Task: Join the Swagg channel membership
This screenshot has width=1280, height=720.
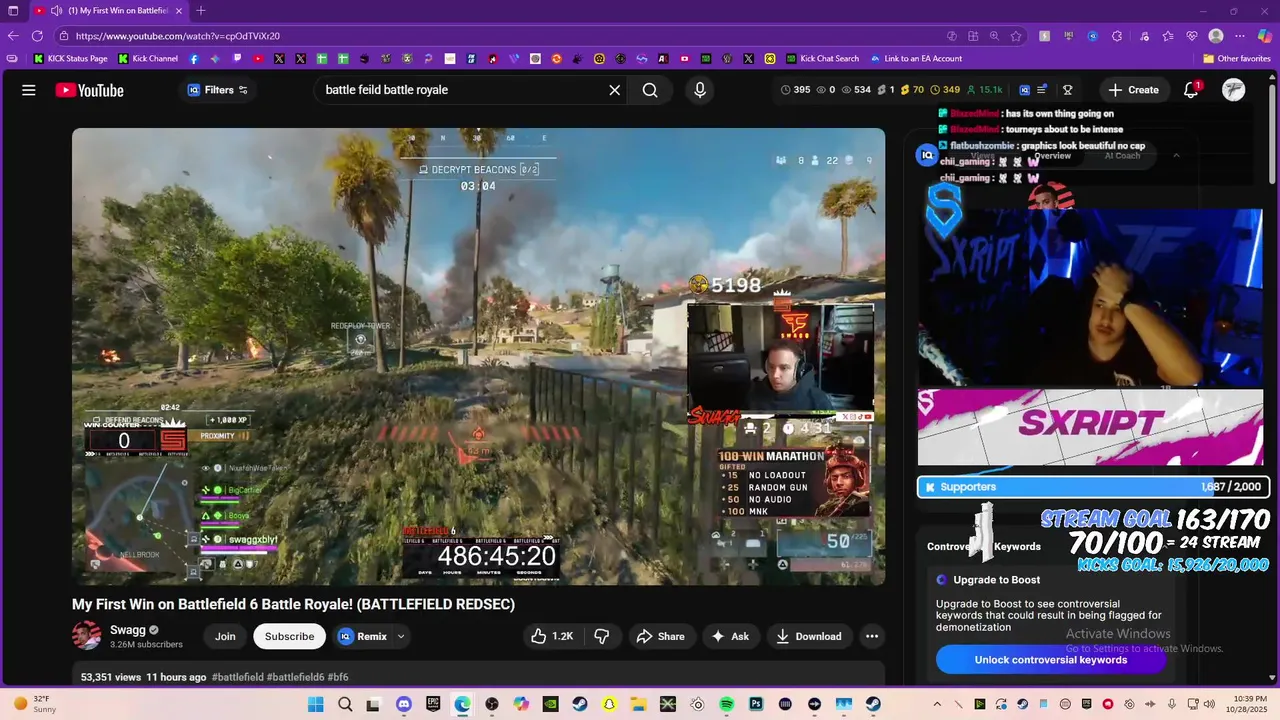Action: pos(225,636)
